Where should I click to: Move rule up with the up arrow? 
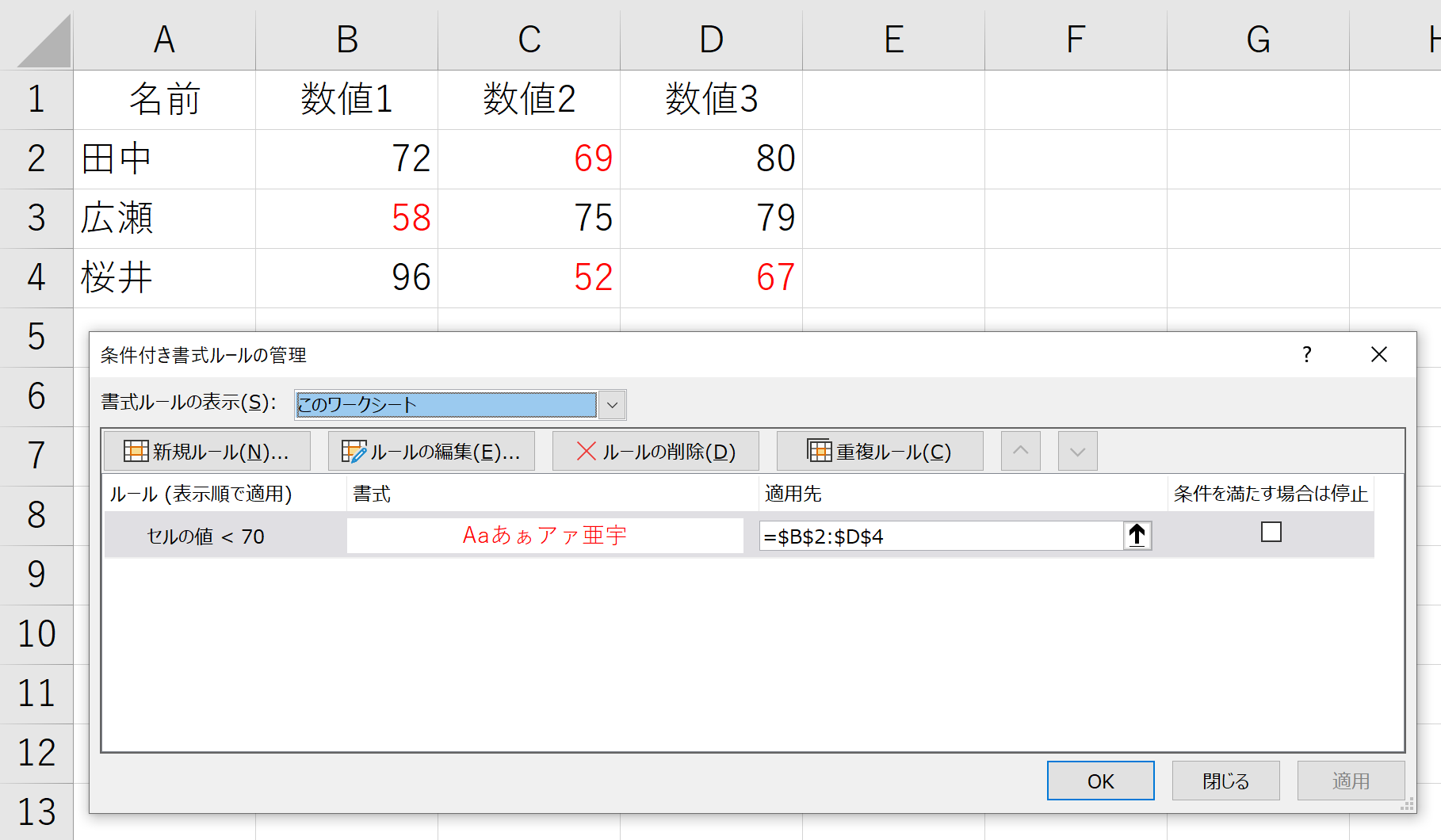pos(1021,451)
